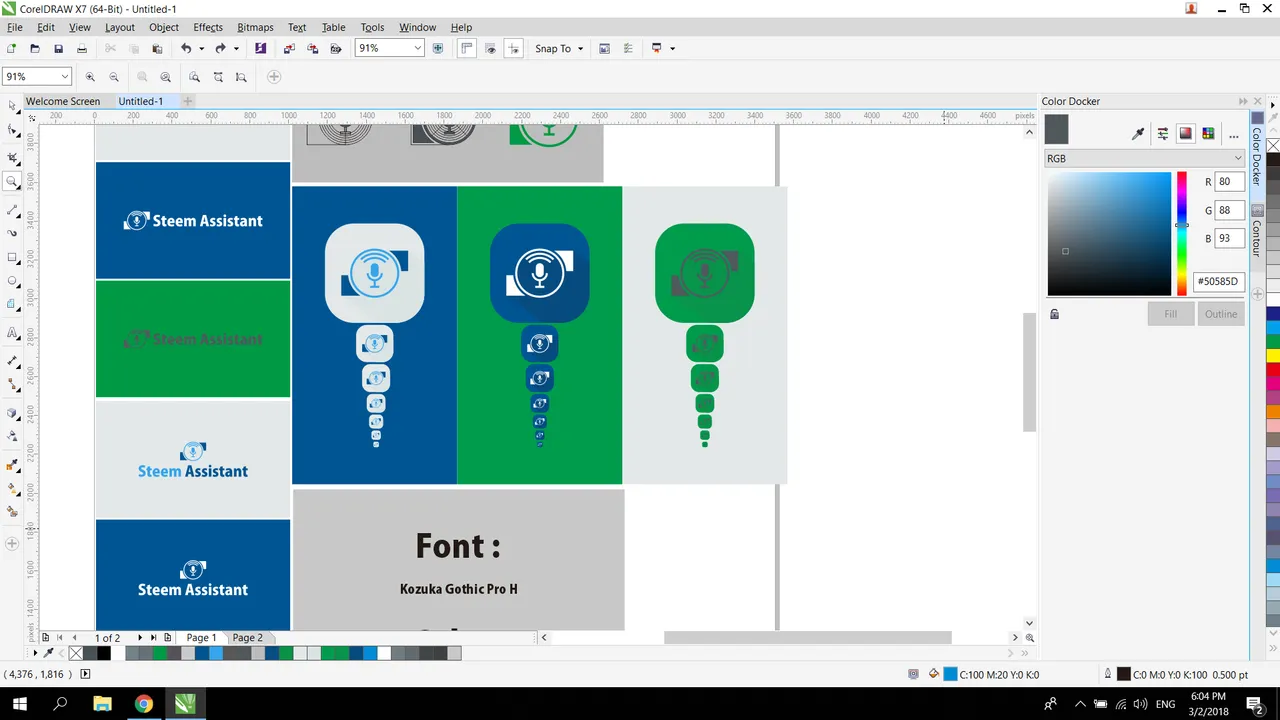Print using the printer toolbar icon
1280x720 pixels.
click(x=82, y=48)
